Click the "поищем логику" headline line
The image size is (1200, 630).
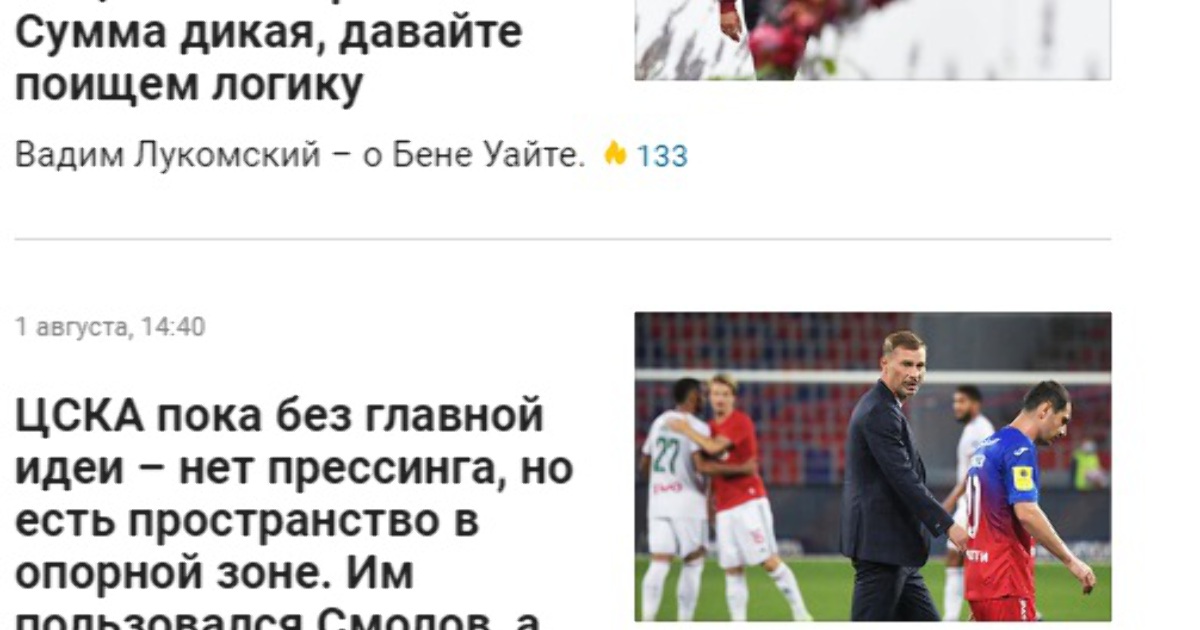click(188, 87)
